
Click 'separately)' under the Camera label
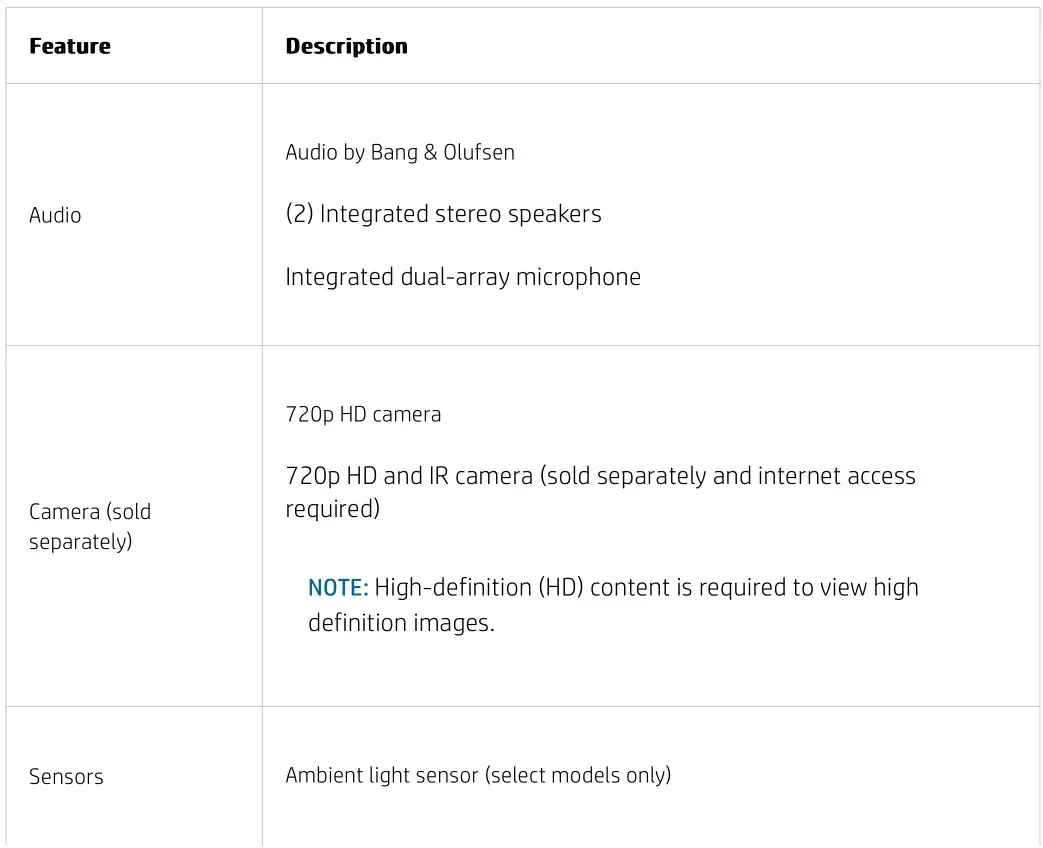pos(80,542)
